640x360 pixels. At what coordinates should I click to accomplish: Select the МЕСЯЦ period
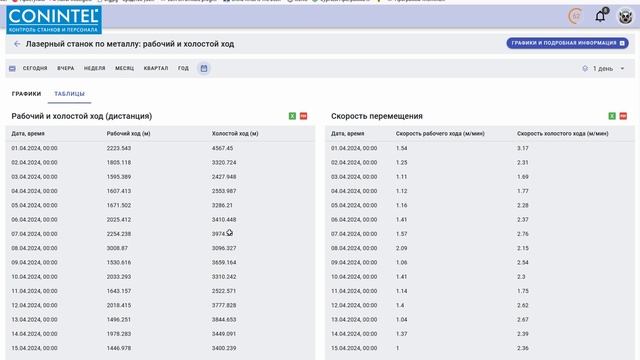pos(124,68)
